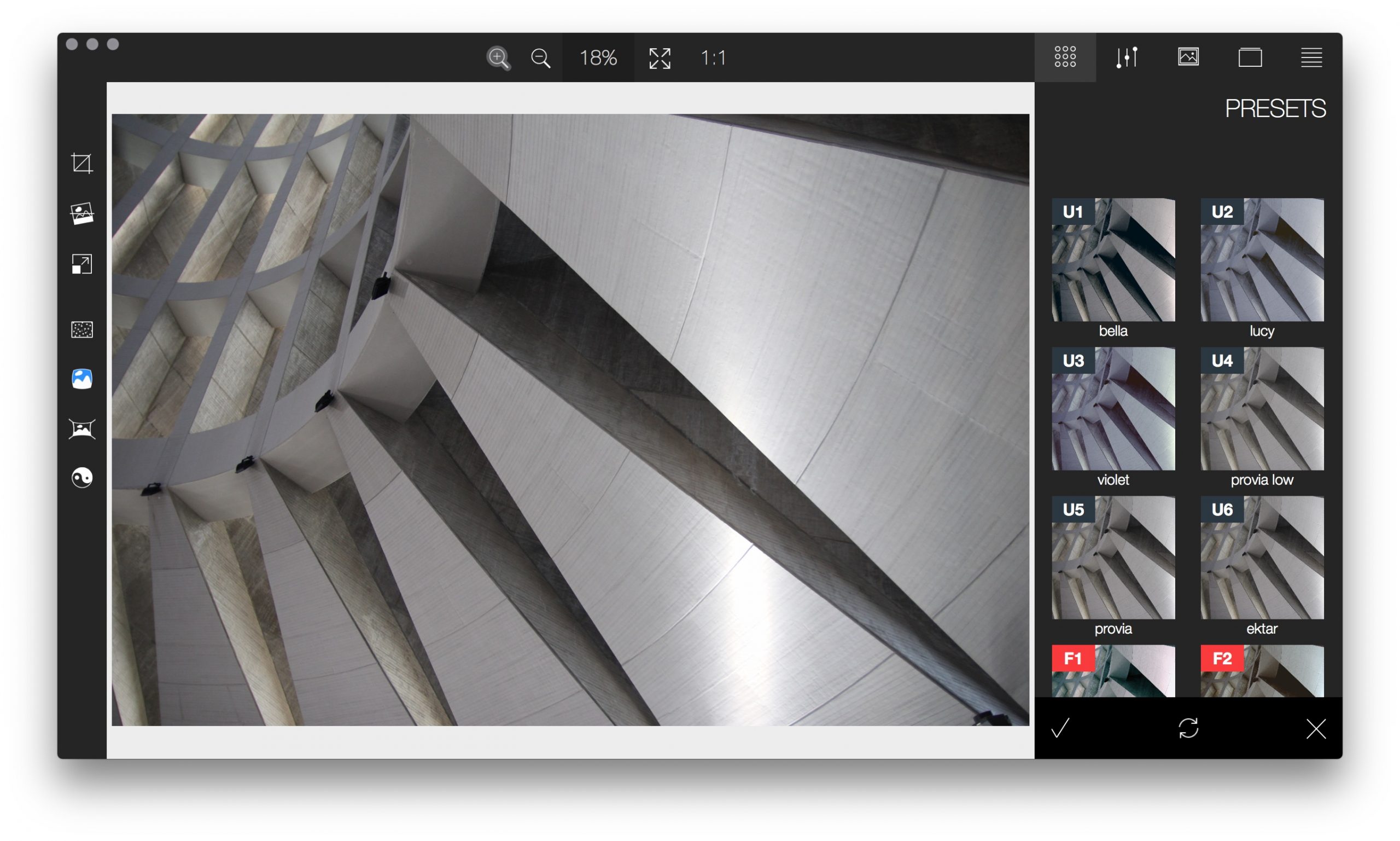Viewport: 1400px width, 841px height.
Task: Apply the F1 preset thumbnail
Action: click(x=1113, y=671)
